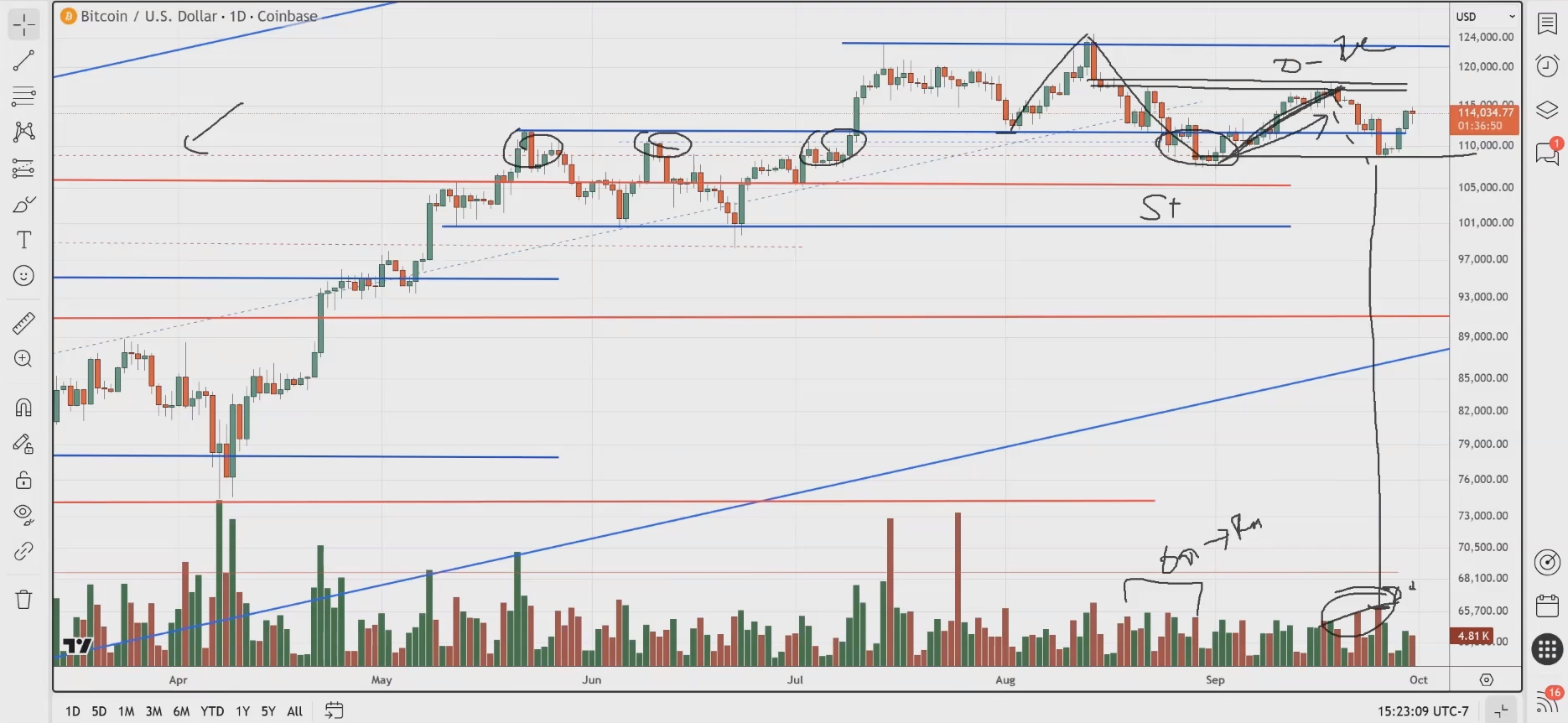Click the trash icon to remove drawings
This screenshot has height=723, width=1568.
click(x=23, y=599)
